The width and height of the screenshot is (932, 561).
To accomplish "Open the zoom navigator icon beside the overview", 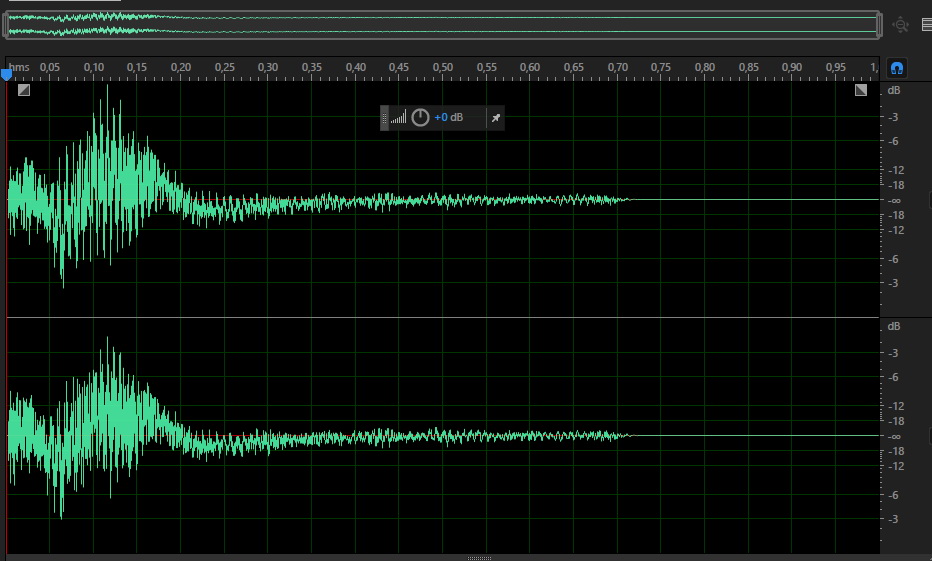I will click(x=900, y=25).
